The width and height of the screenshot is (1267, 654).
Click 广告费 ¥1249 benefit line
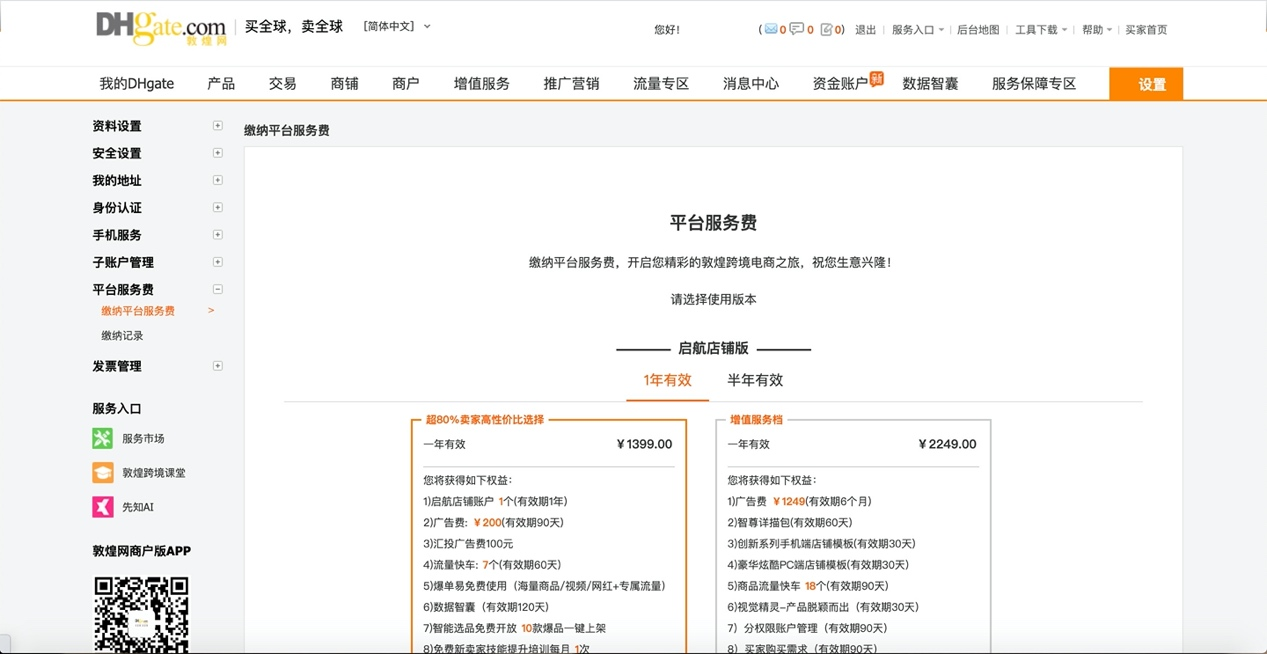click(x=799, y=502)
